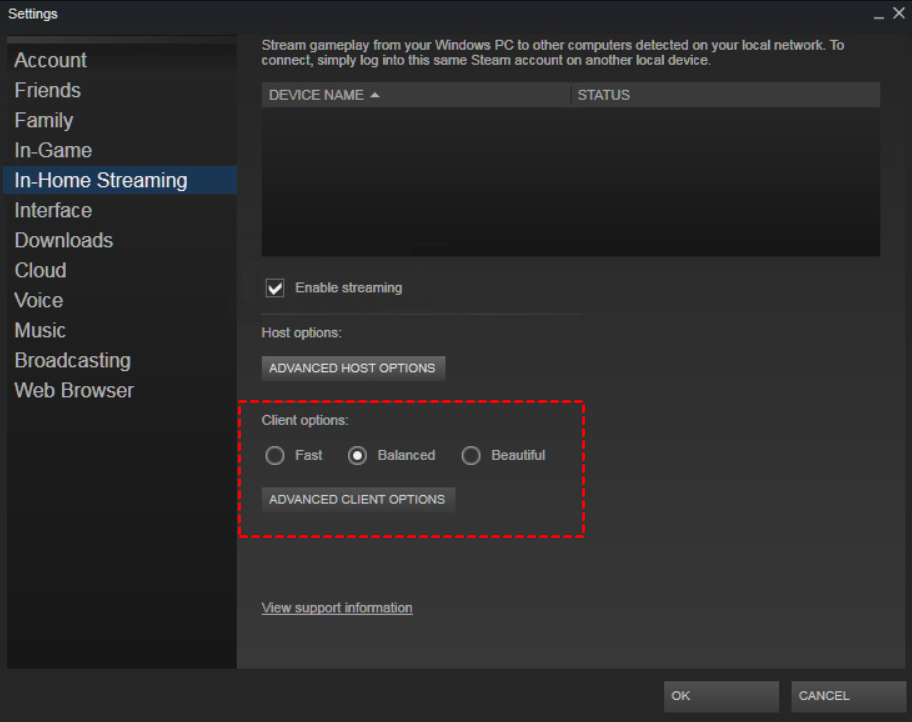Select the Family settings category
The image size is (912, 722).
click(x=44, y=120)
